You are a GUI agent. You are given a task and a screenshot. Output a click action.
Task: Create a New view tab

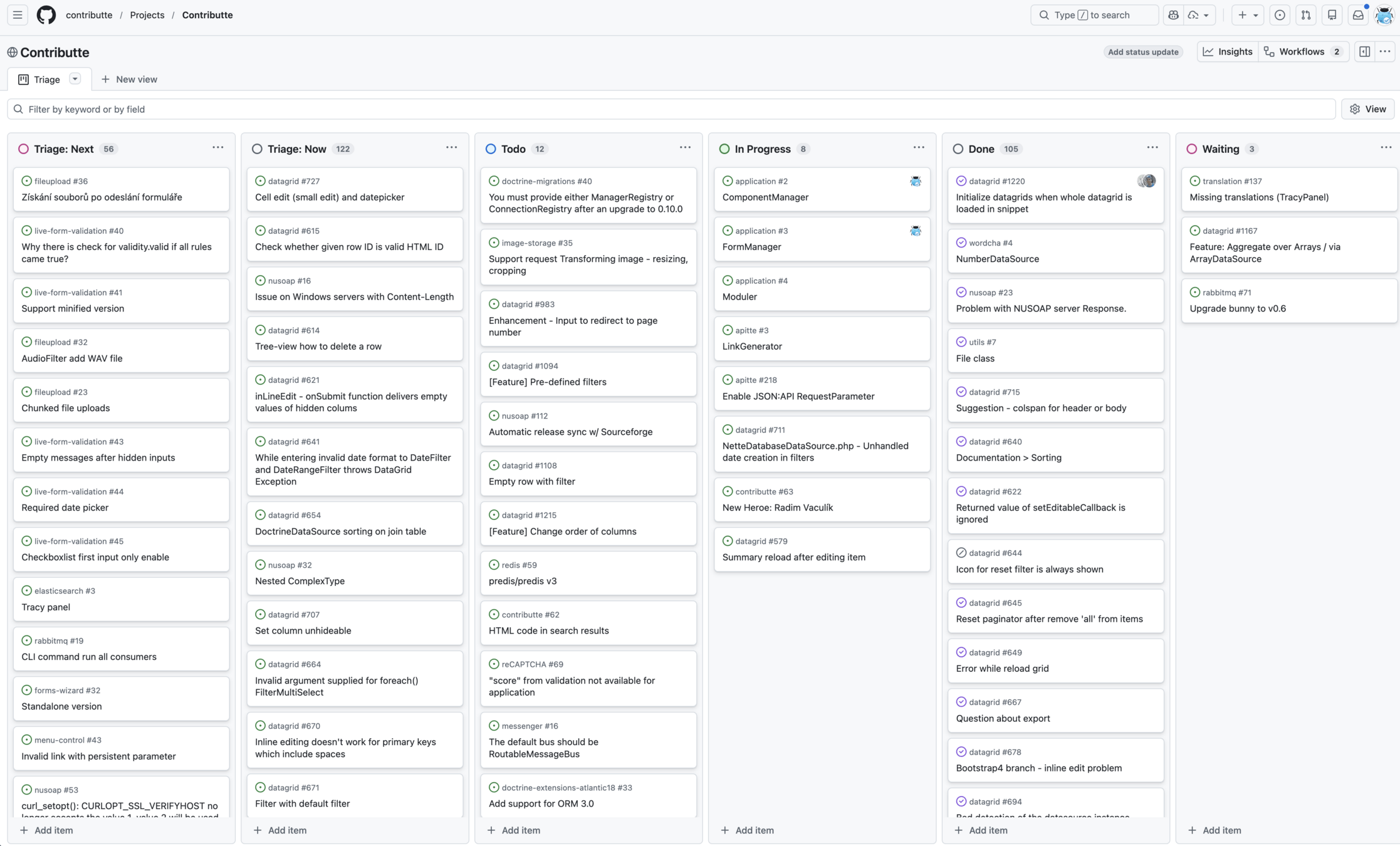(129, 80)
